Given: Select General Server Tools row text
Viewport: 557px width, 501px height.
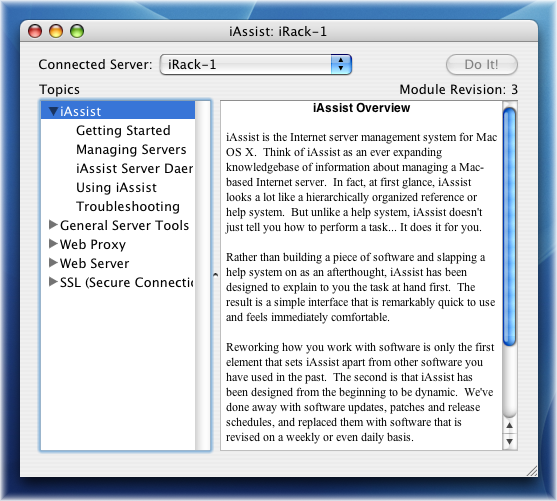Looking at the screenshot, I should click(x=124, y=225).
